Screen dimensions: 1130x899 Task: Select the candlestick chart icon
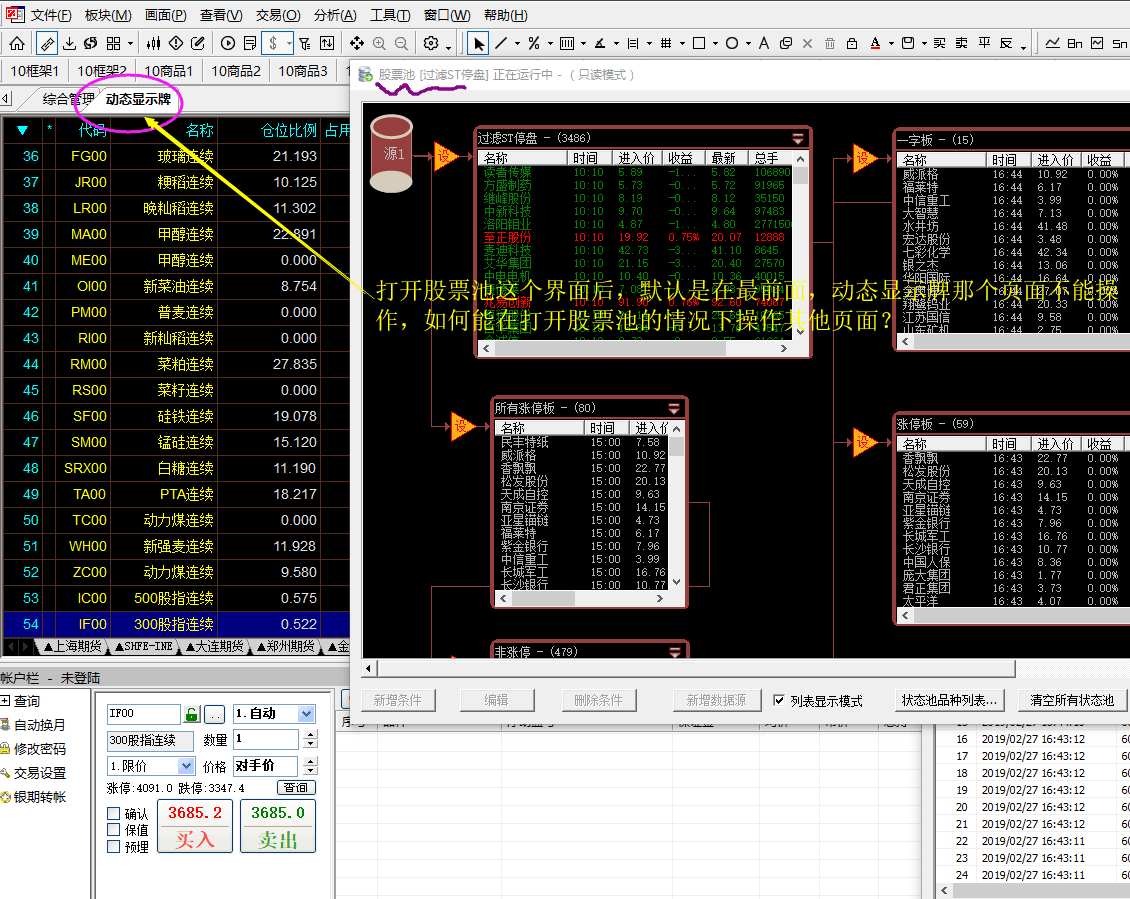(154, 43)
